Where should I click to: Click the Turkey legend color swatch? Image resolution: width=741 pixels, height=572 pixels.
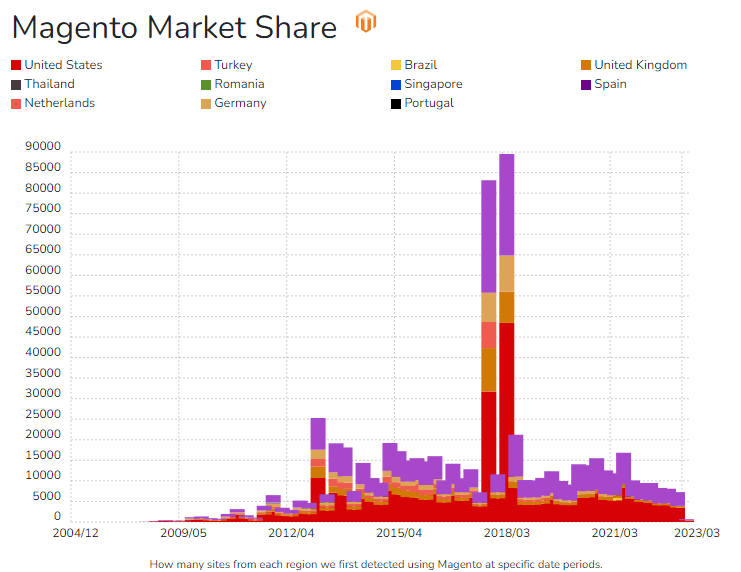(206, 65)
